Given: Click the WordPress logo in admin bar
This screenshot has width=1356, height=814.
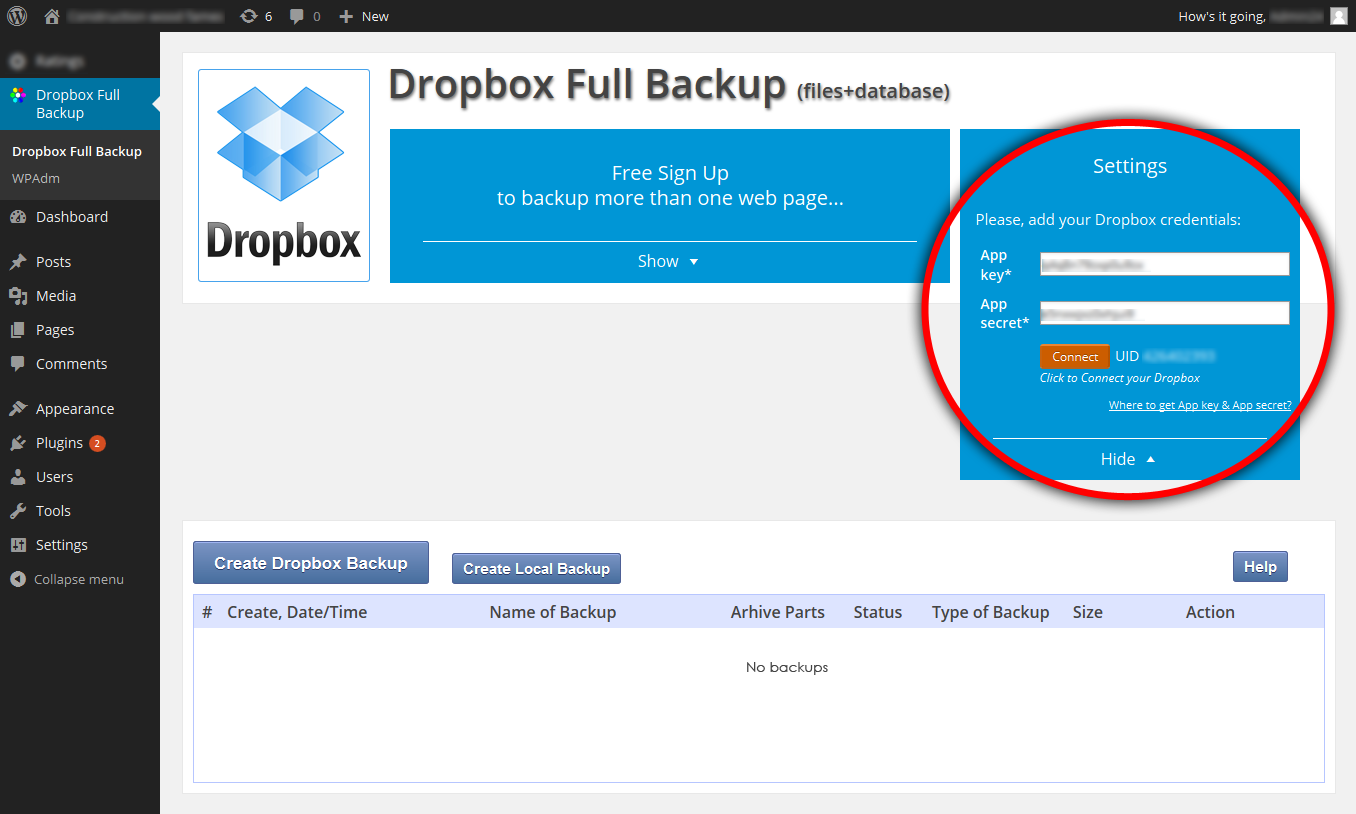Looking at the screenshot, I should [x=17, y=16].
